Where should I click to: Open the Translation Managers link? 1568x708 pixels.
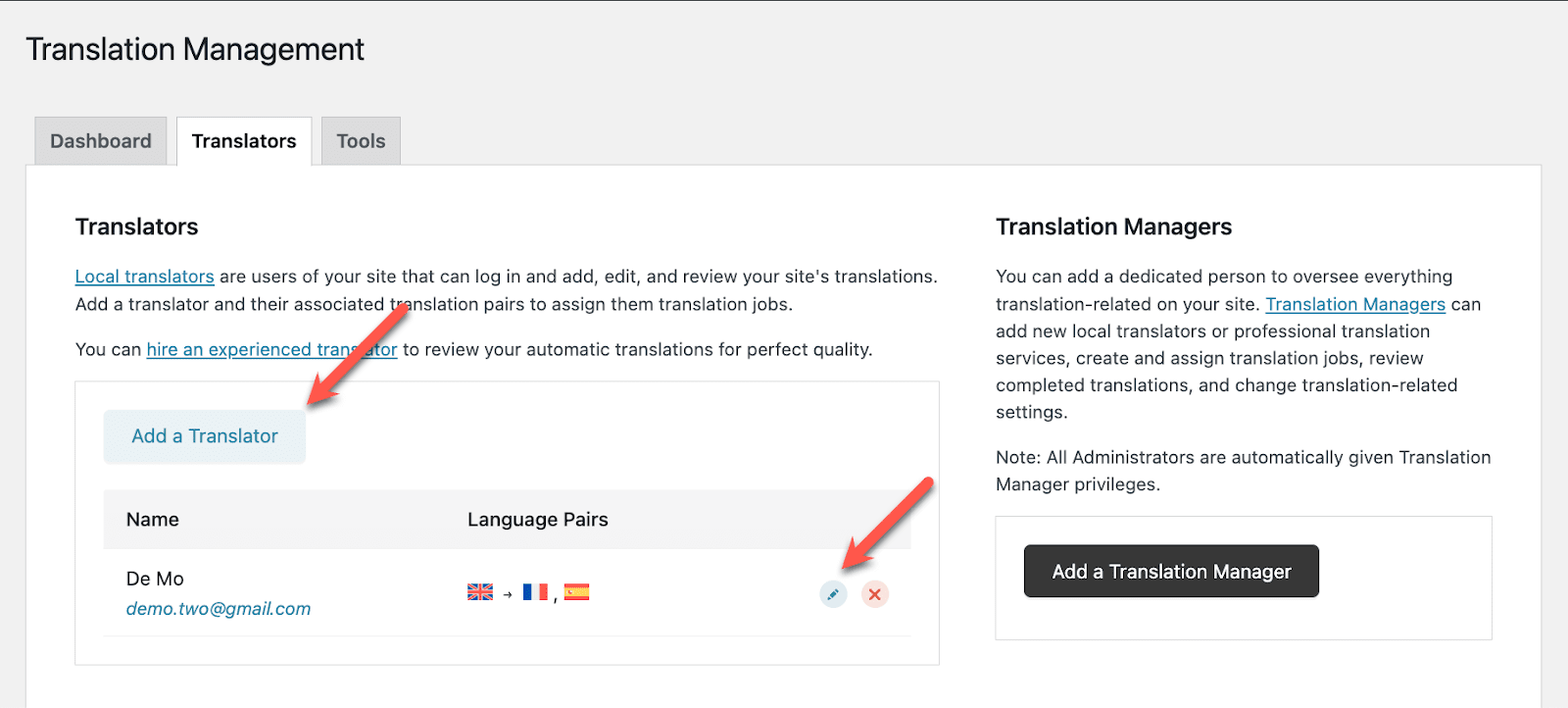point(1355,304)
